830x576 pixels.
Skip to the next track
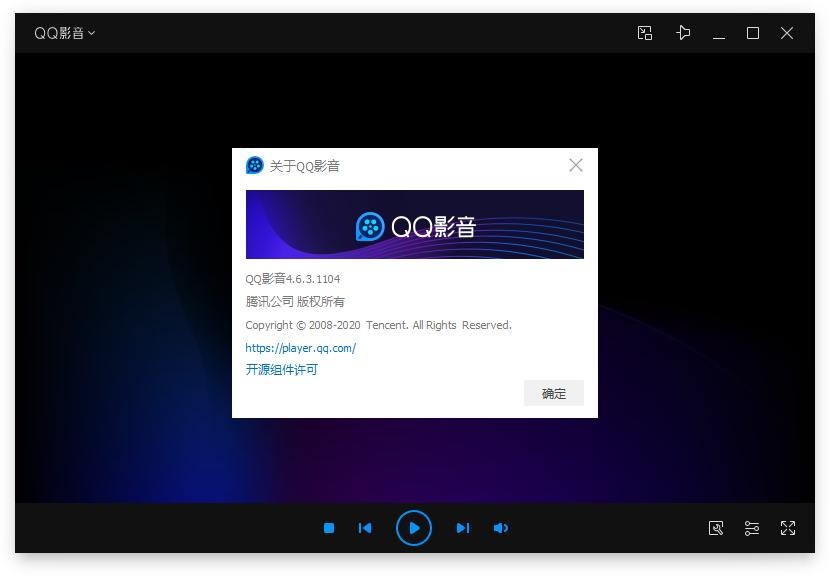click(463, 528)
